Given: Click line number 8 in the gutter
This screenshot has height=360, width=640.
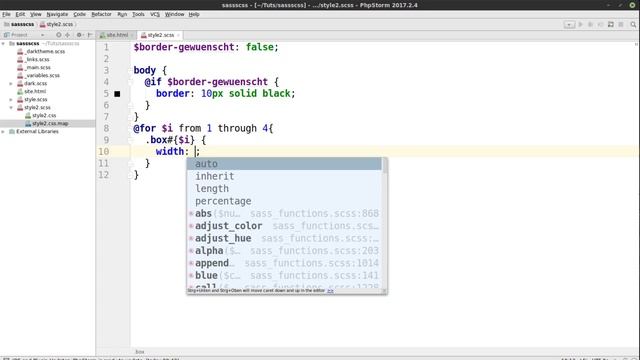Looking at the screenshot, I should 106,129.
